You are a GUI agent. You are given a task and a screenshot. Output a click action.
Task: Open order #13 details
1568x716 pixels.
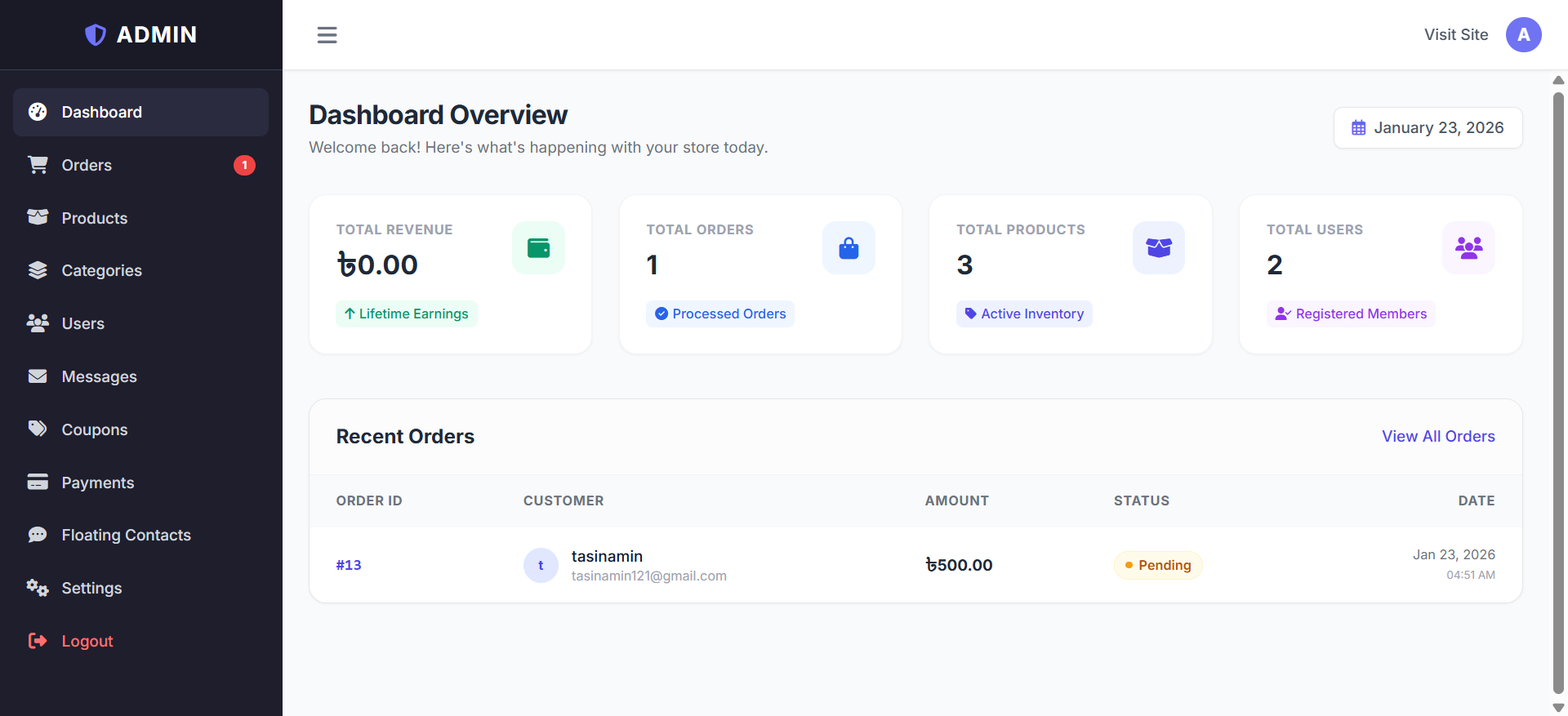click(x=349, y=565)
